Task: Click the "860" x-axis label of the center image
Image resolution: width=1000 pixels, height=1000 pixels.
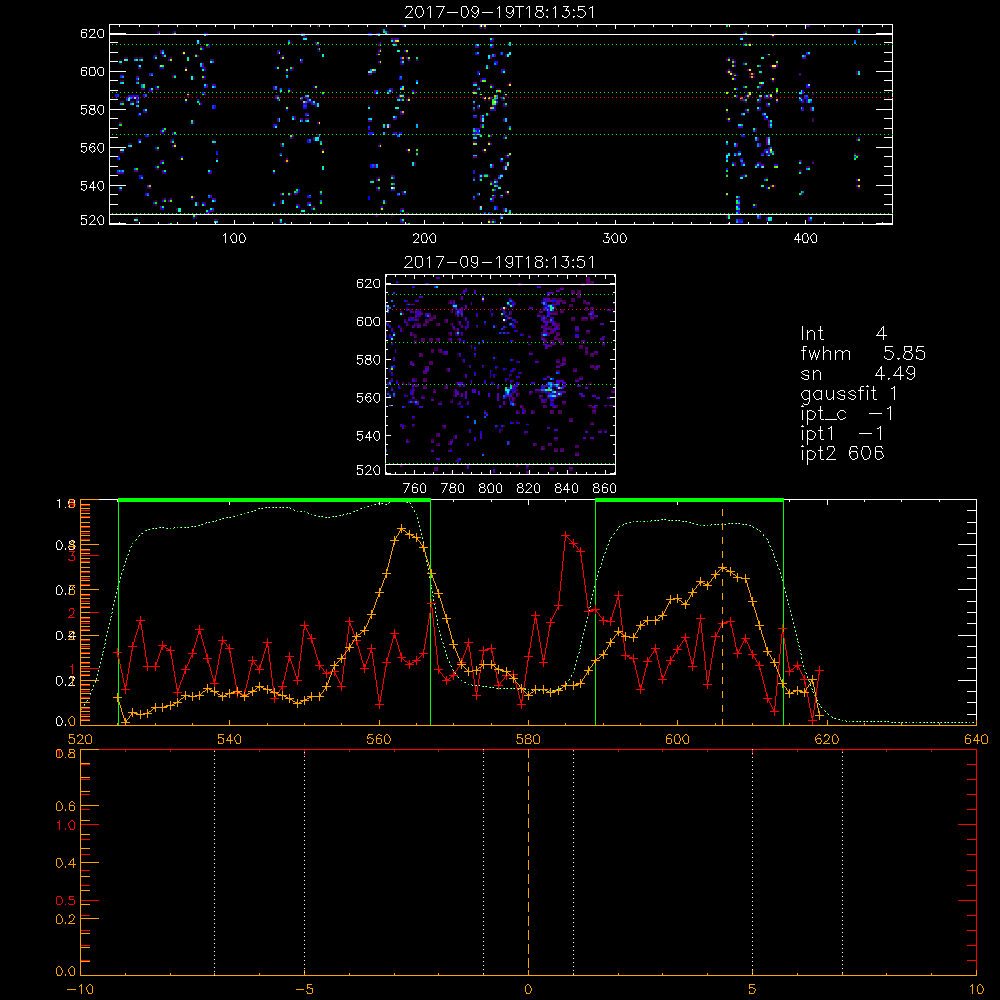Action: tap(605, 489)
